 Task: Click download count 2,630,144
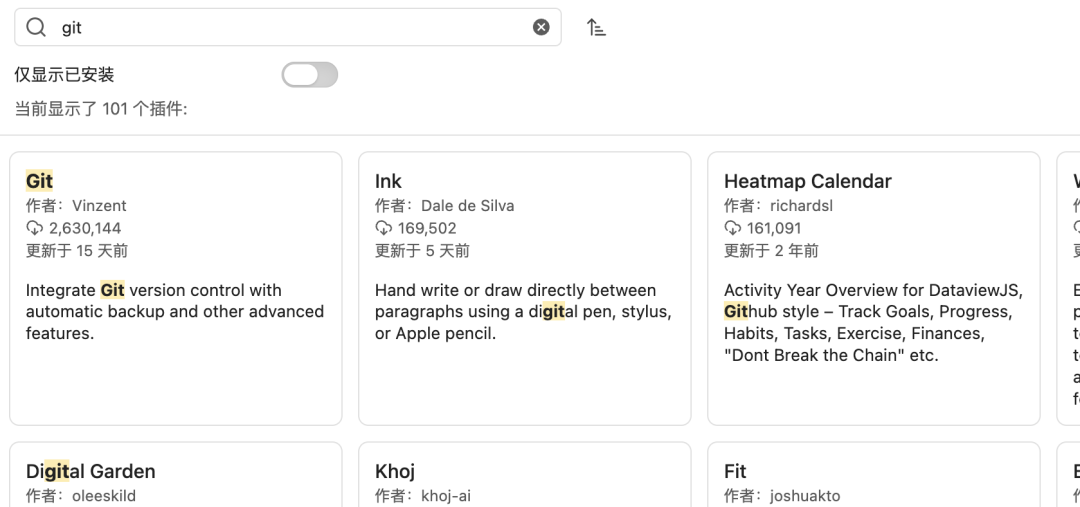pos(85,228)
